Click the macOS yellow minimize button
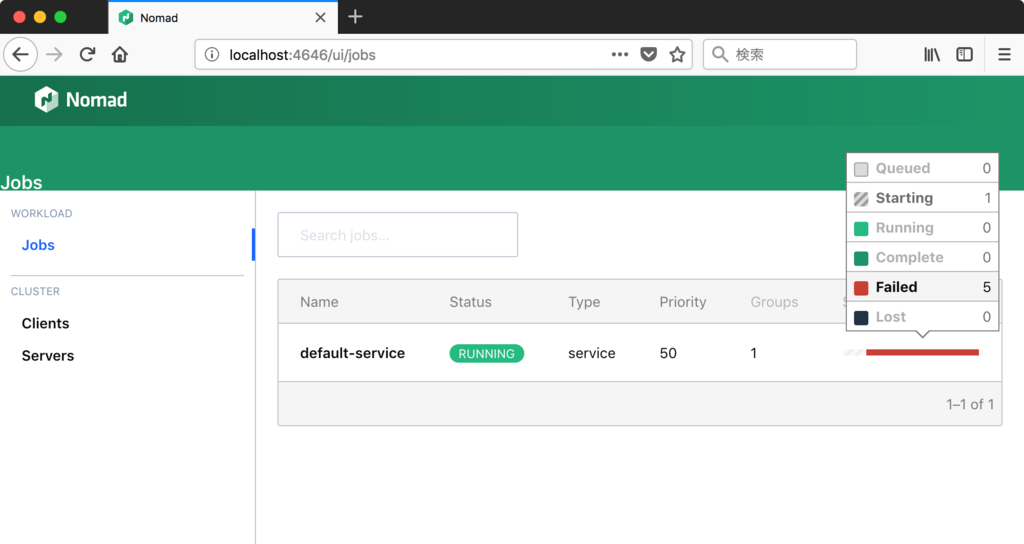This screenshot has width=1024, height=544. 40,17
